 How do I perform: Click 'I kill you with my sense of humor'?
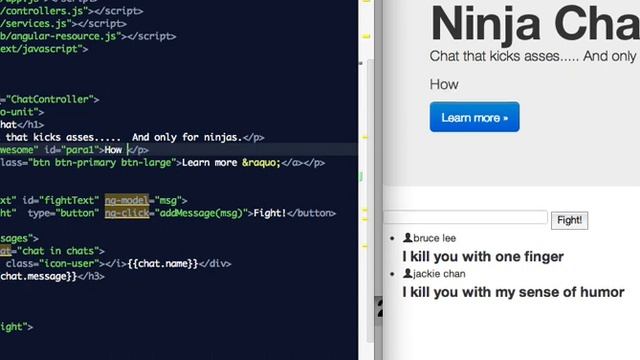(x=513, y=292)
